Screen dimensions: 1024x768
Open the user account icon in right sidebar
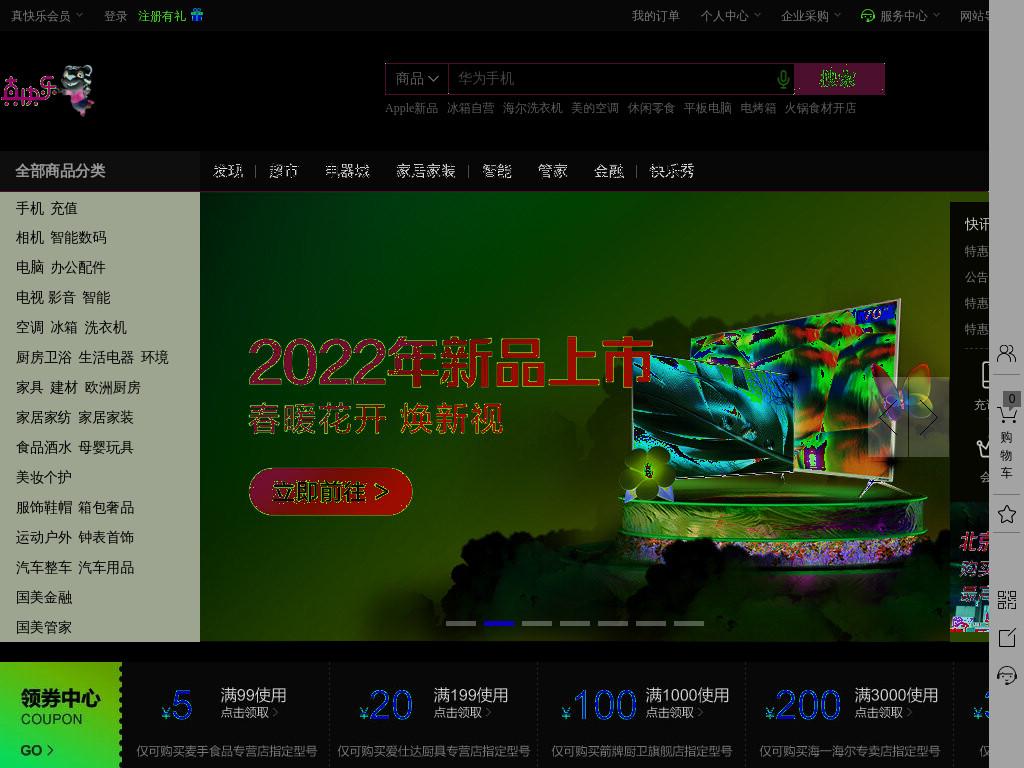[1006, 353]
